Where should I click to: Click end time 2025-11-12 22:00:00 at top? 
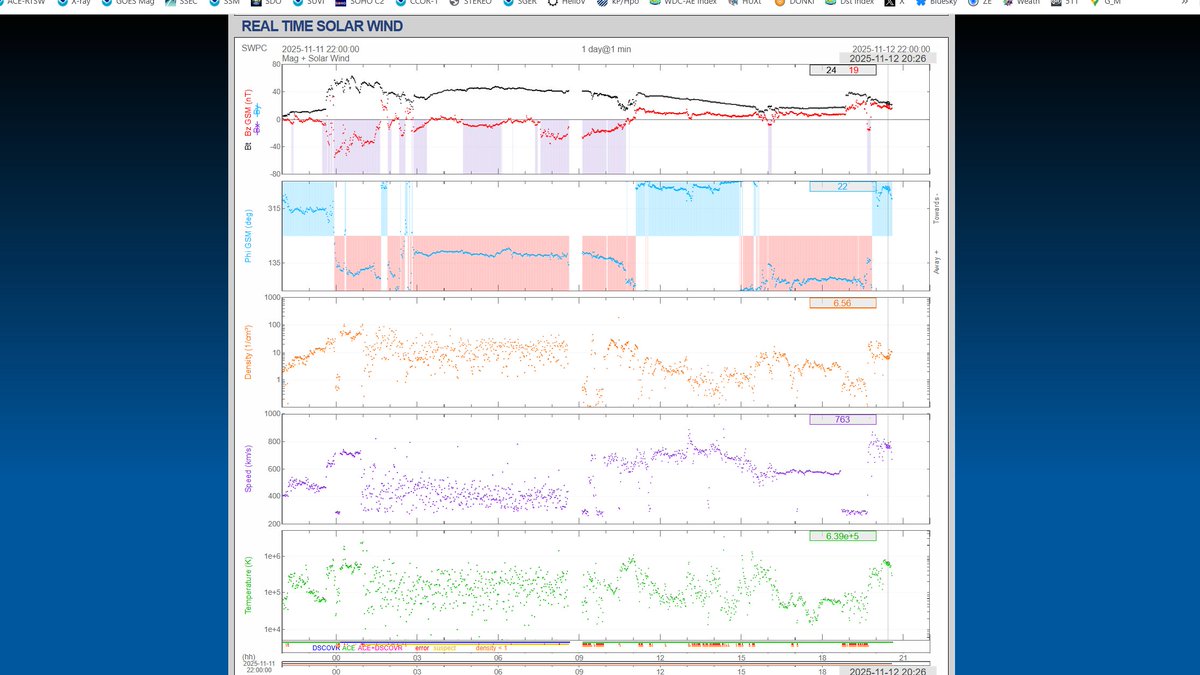coord(891,49)
